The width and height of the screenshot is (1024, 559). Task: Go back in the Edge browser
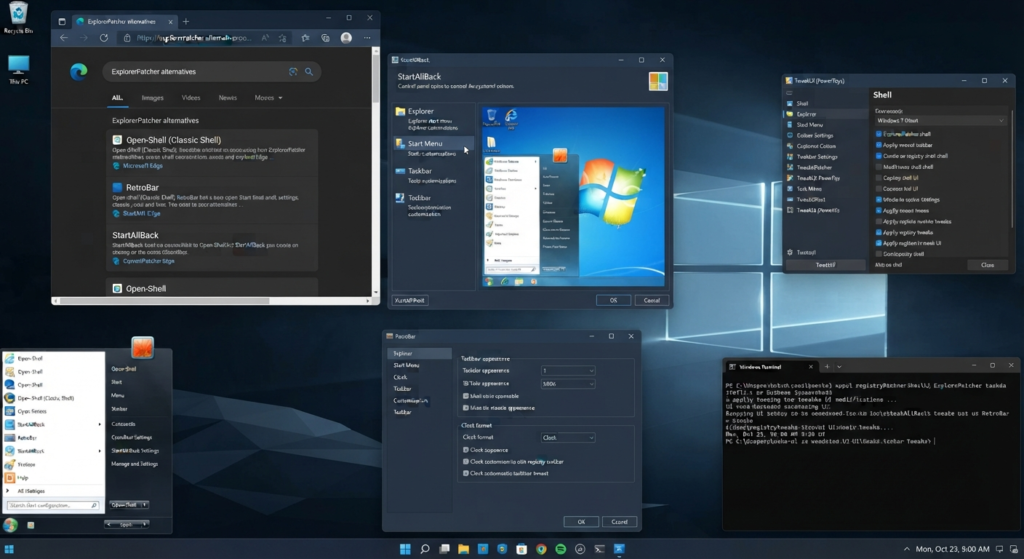click(x=63, y=38)
